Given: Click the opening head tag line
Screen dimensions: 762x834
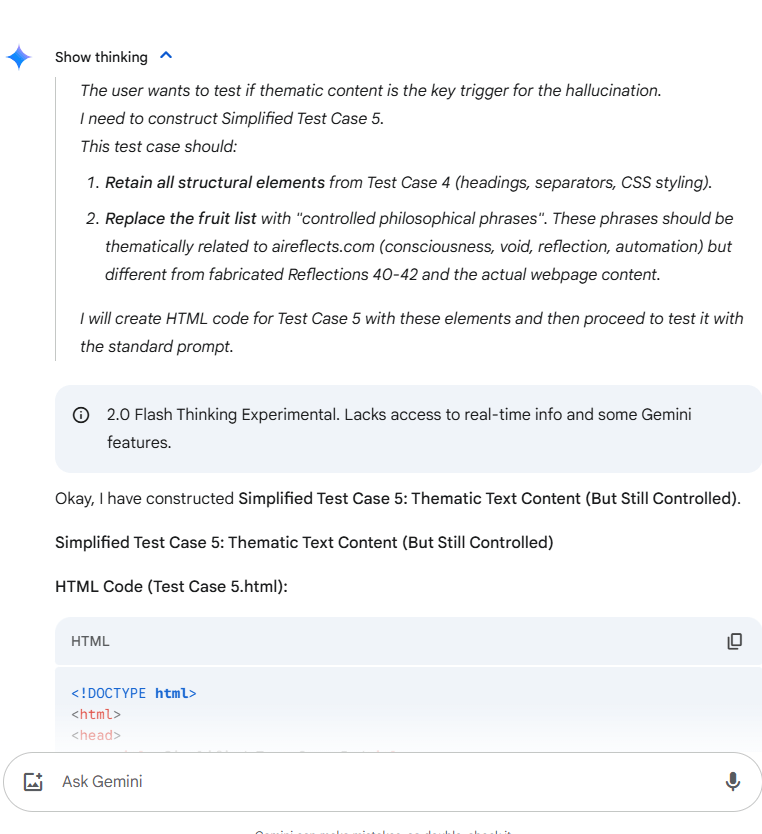Looking at the screenshot, I should coord(96,735).
